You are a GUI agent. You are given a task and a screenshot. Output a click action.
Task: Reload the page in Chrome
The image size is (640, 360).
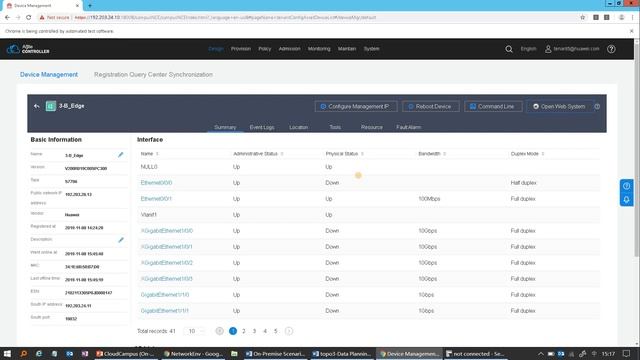click(29, 18)
